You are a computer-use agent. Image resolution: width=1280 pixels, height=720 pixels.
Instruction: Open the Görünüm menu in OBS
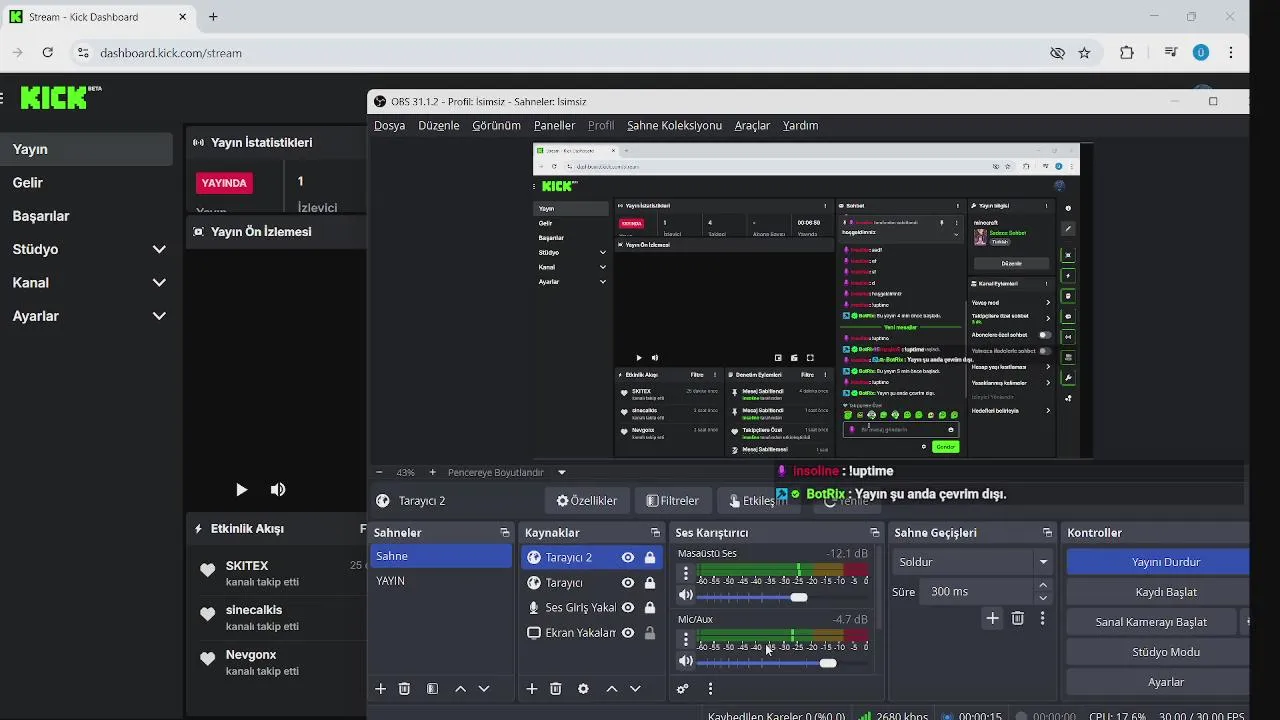click(496, 126)
